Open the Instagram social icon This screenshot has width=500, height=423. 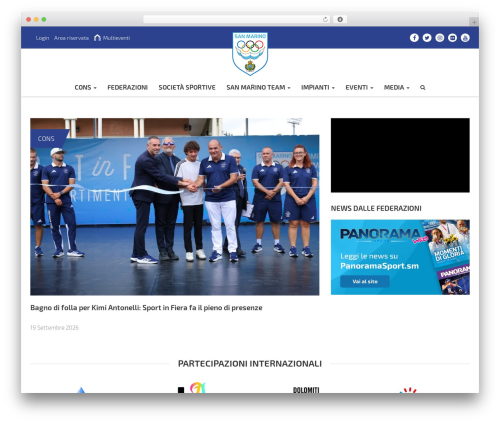click(440, 38)
